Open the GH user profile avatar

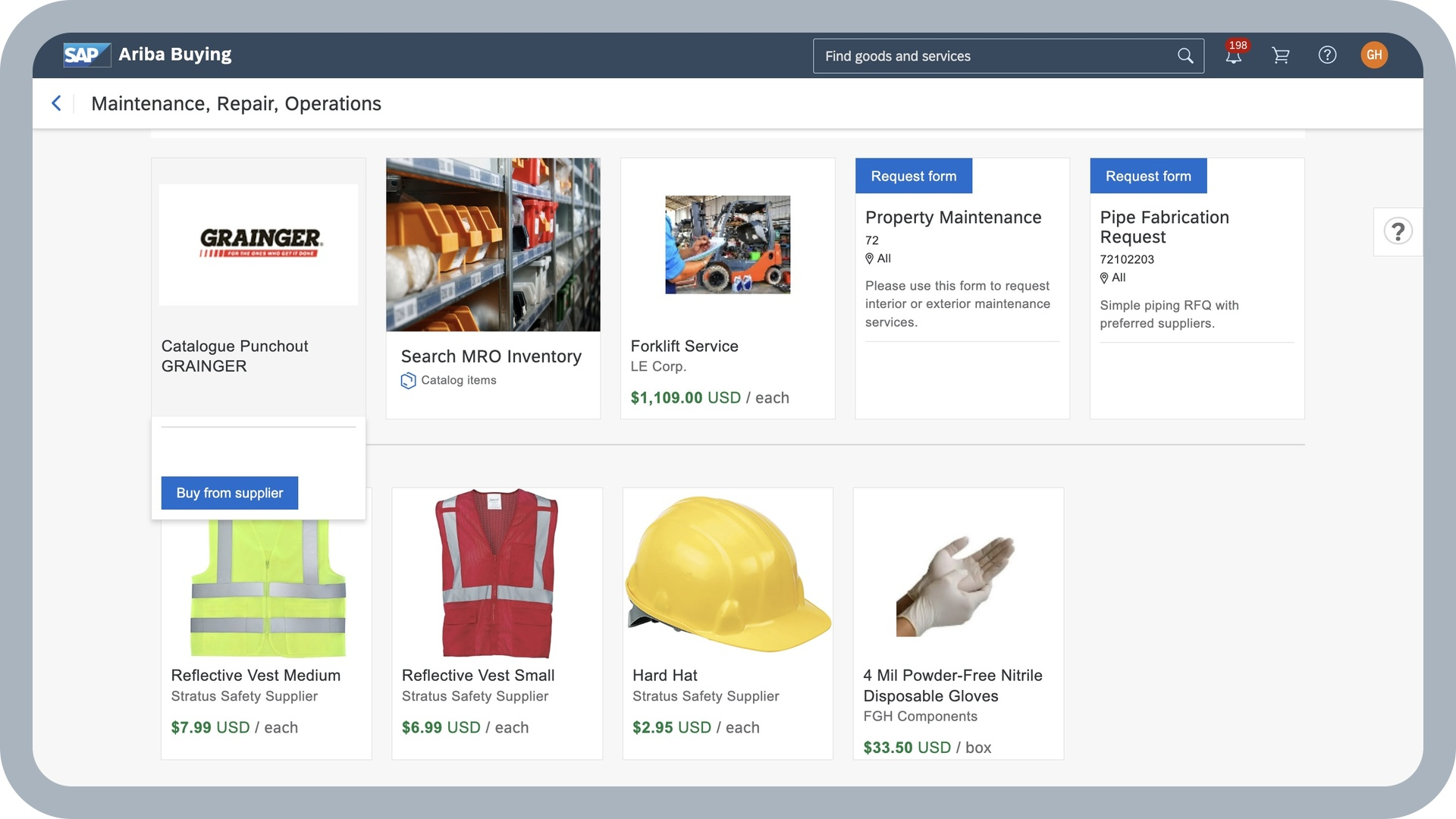(1374, 55)
